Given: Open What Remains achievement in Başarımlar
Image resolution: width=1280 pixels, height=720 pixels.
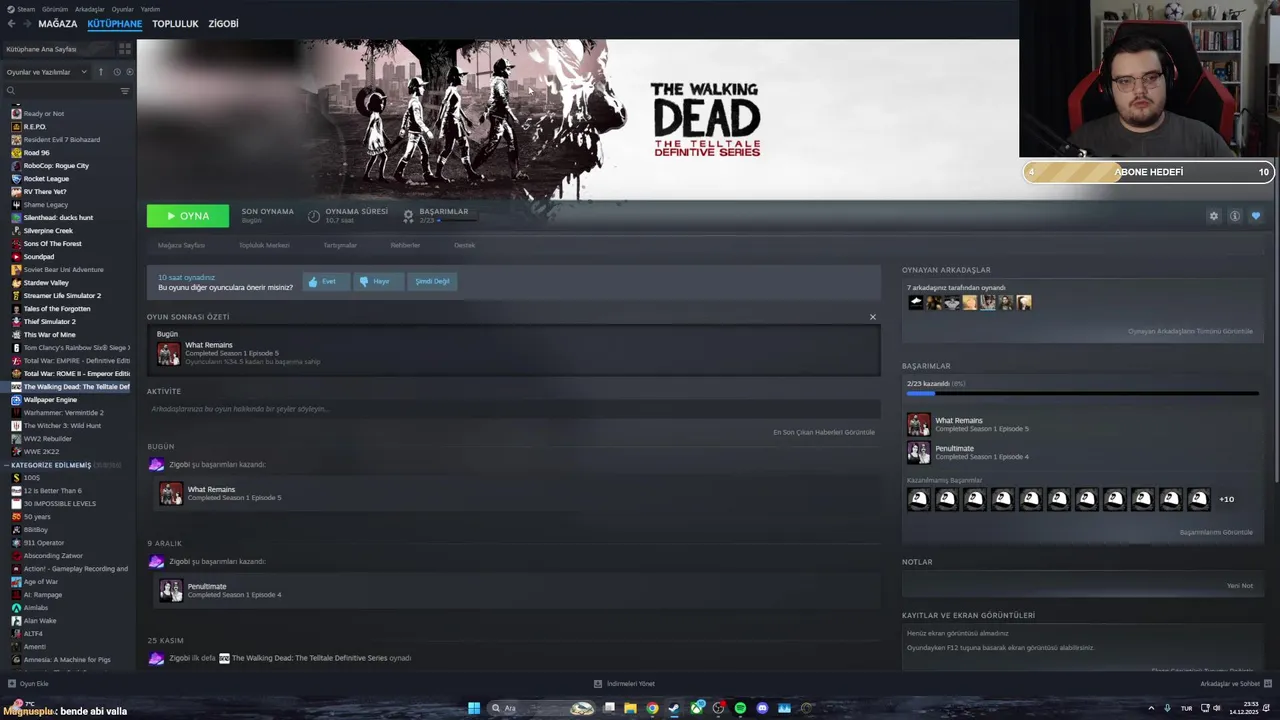Looking at the screenshot, I should tap(968, 424).
